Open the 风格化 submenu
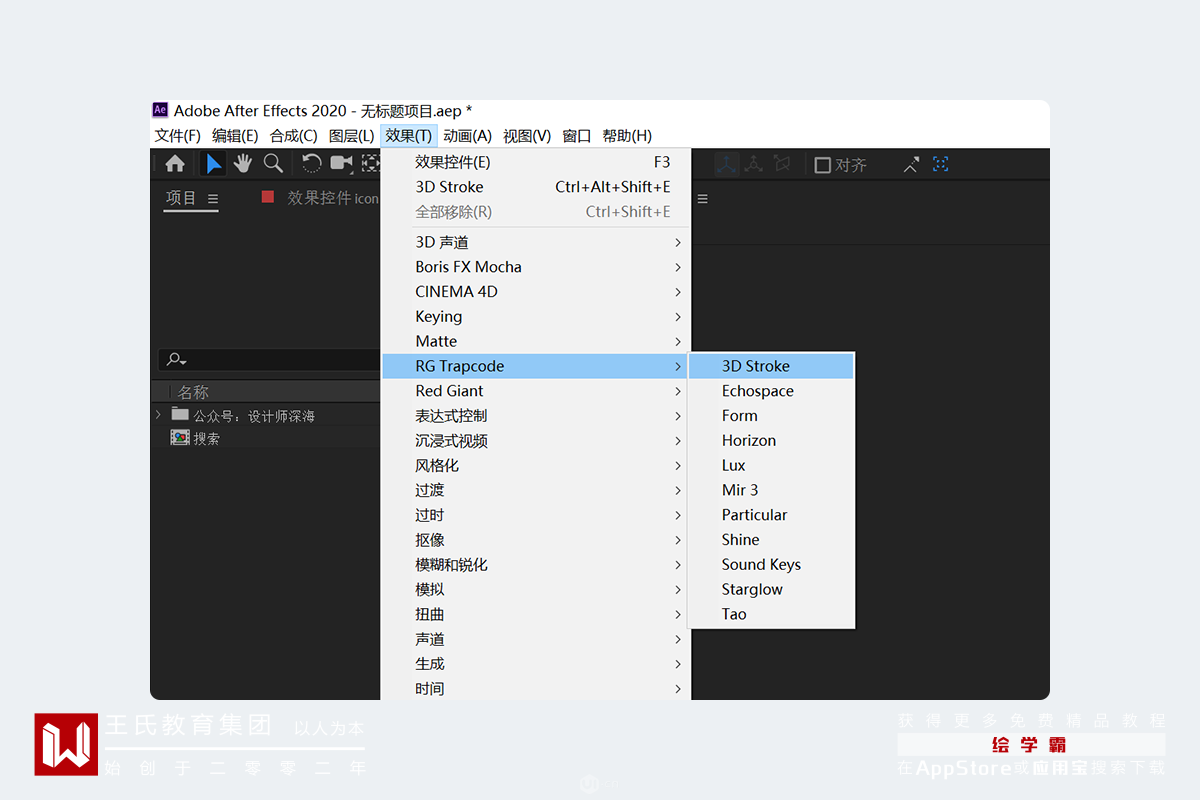This screenshot has width=1200, height=800. tap(535, 466)
